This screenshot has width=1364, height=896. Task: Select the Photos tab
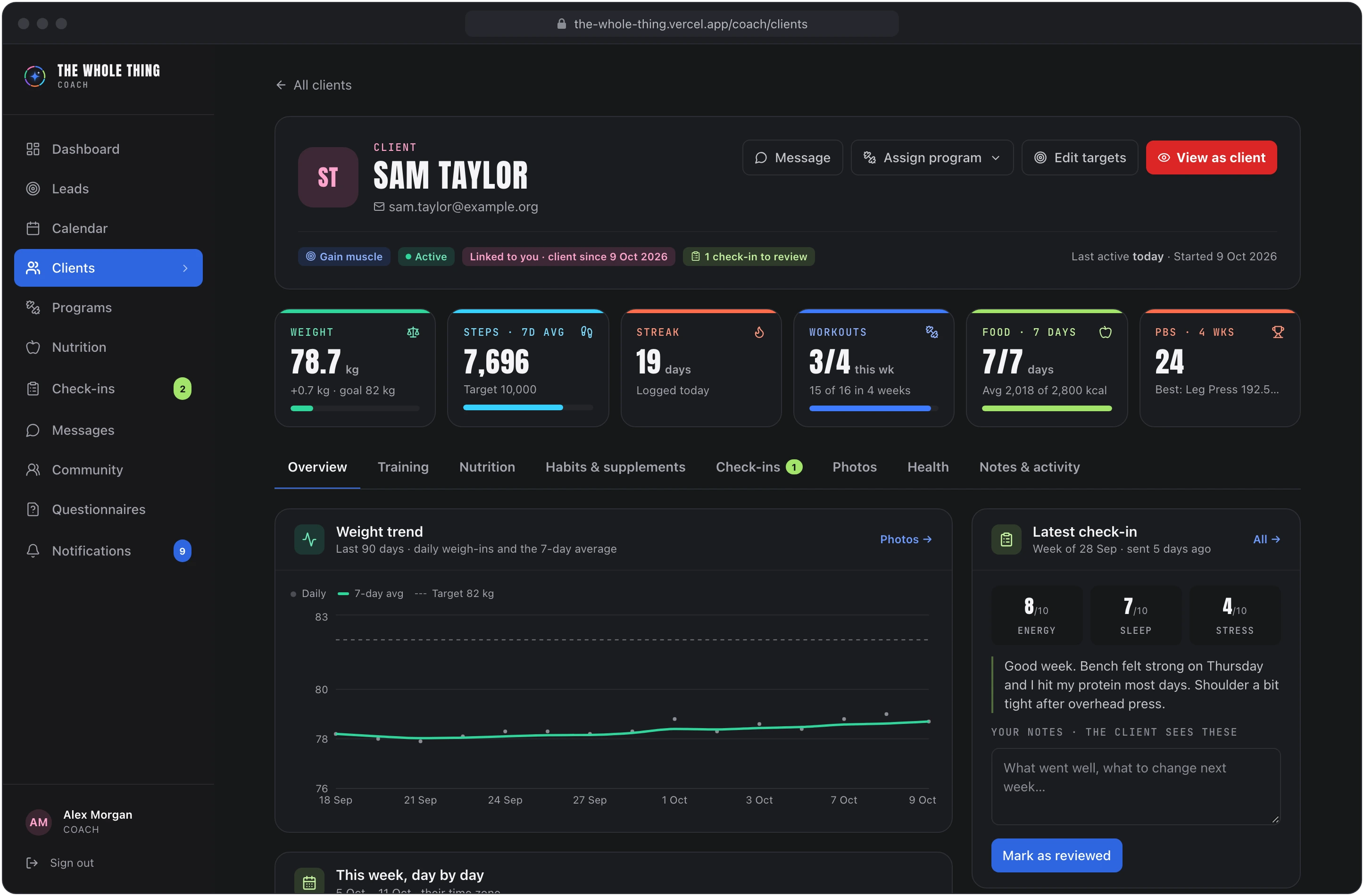click(854, 467)
